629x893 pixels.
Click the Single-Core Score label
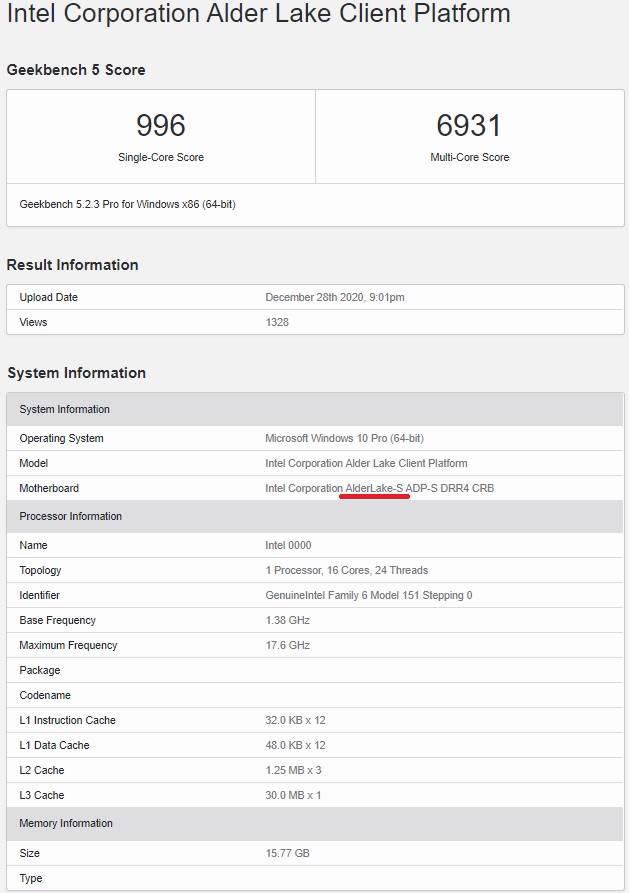coord(161,157)
